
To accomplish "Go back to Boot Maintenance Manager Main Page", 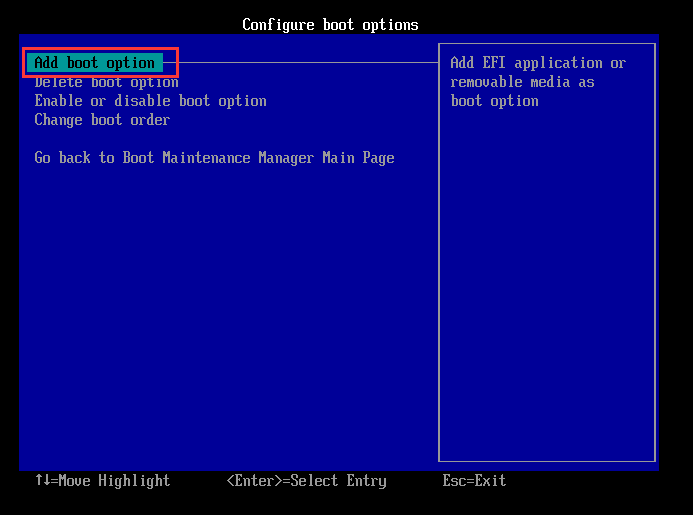I will (214, 158).
